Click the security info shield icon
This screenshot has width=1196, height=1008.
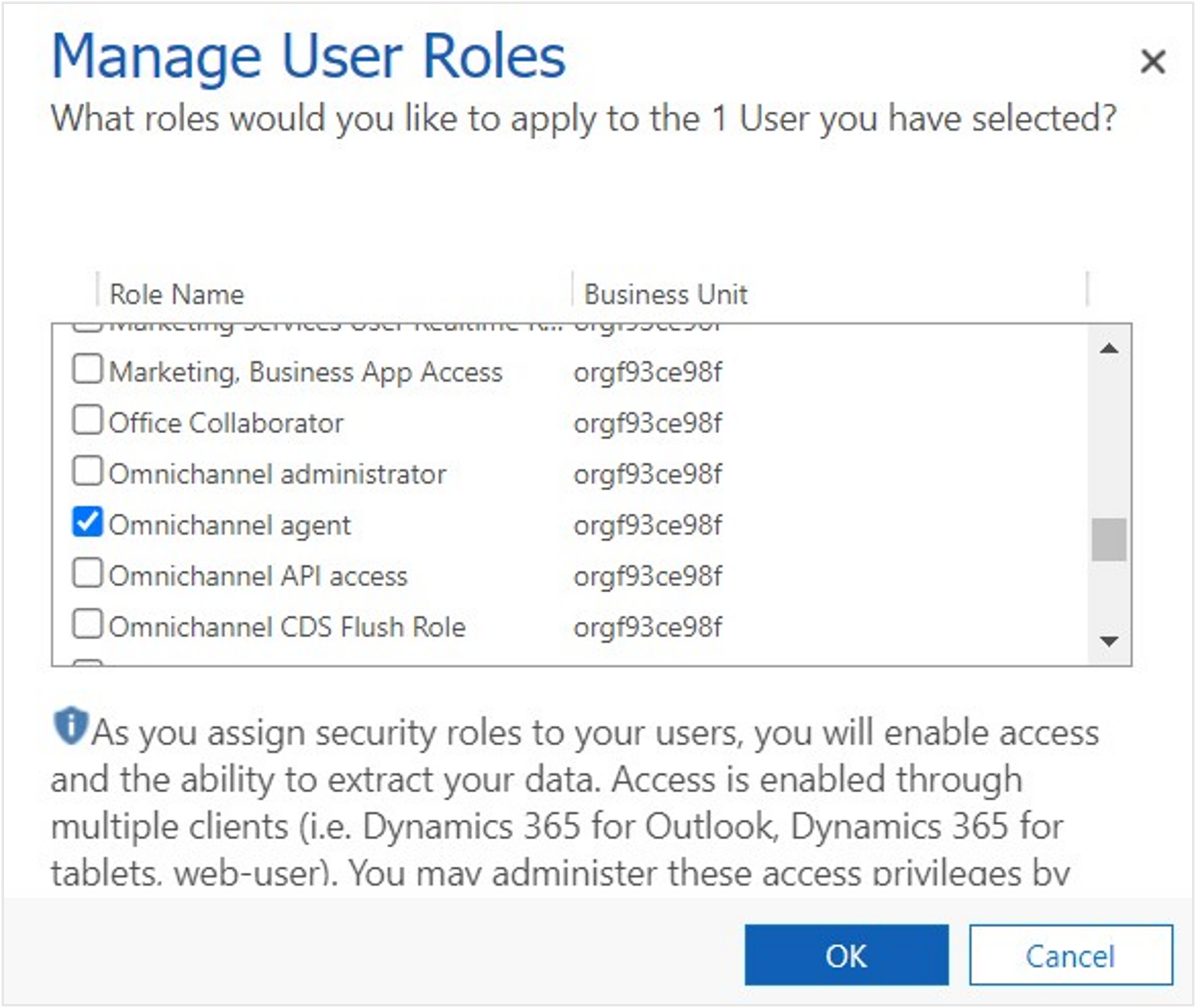[70, 726]
